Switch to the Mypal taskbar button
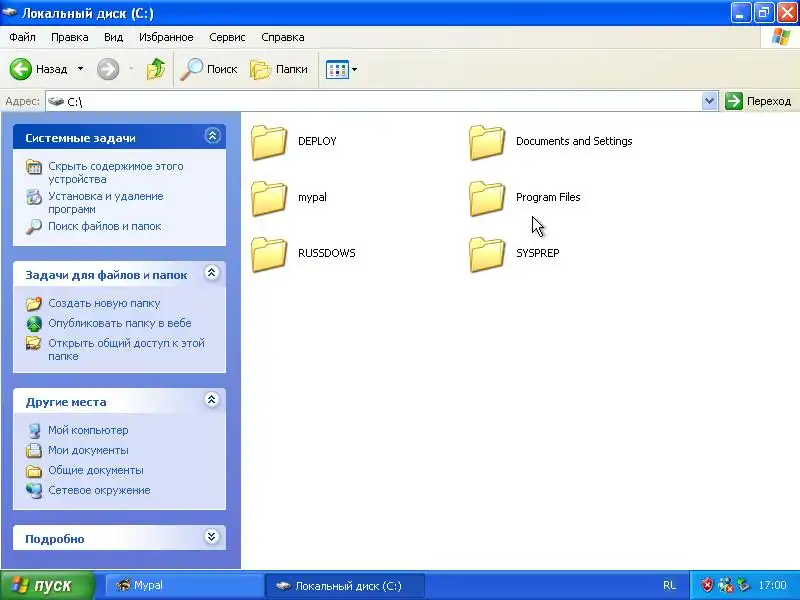Image resolution: width=800 pixels, height=600 pixels. click(x=184, y=585)
